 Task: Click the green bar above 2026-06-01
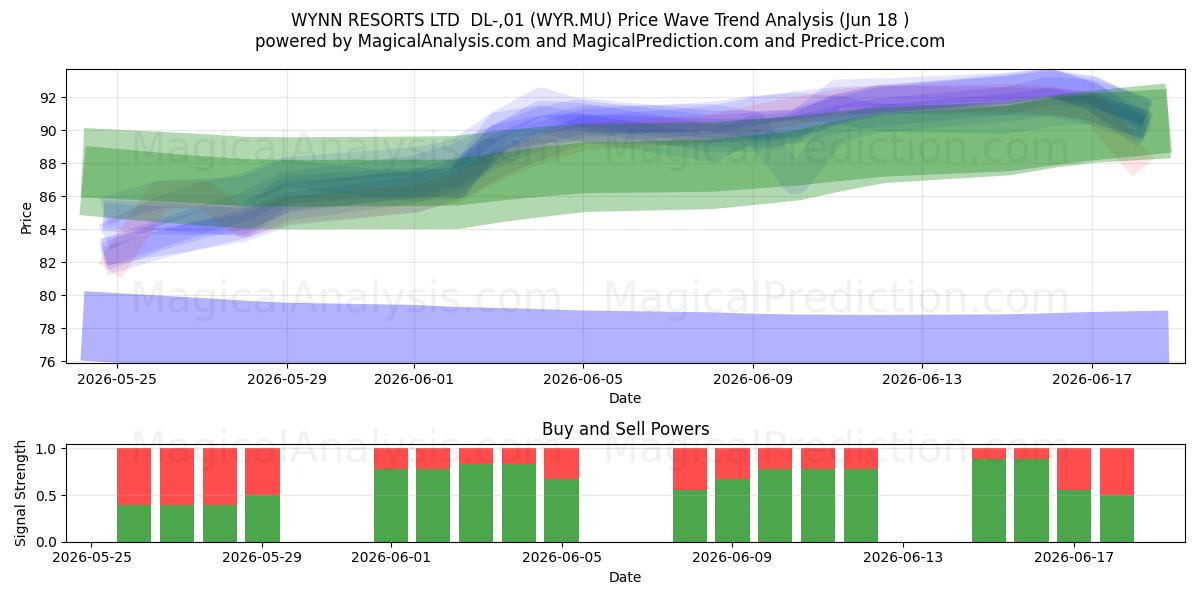390,506
